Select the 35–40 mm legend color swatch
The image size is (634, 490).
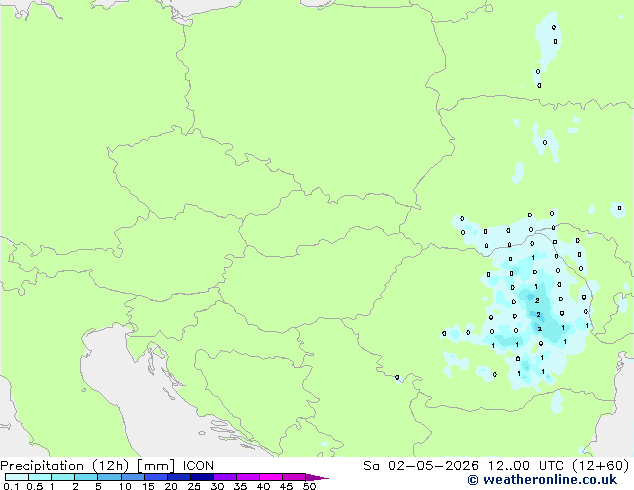coord(248,477)
